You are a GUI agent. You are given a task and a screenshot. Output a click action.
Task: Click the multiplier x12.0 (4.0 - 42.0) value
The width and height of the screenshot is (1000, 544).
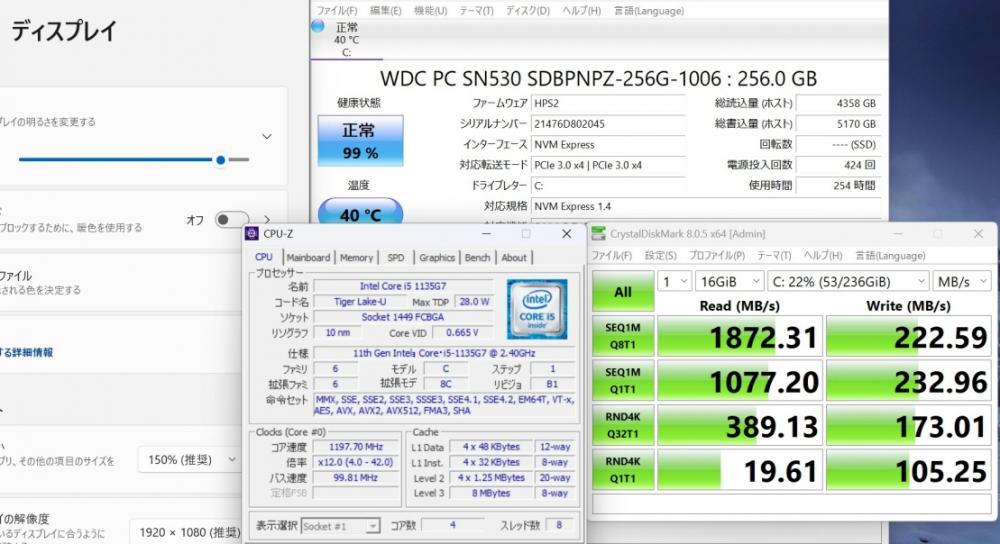pos(356,462)
